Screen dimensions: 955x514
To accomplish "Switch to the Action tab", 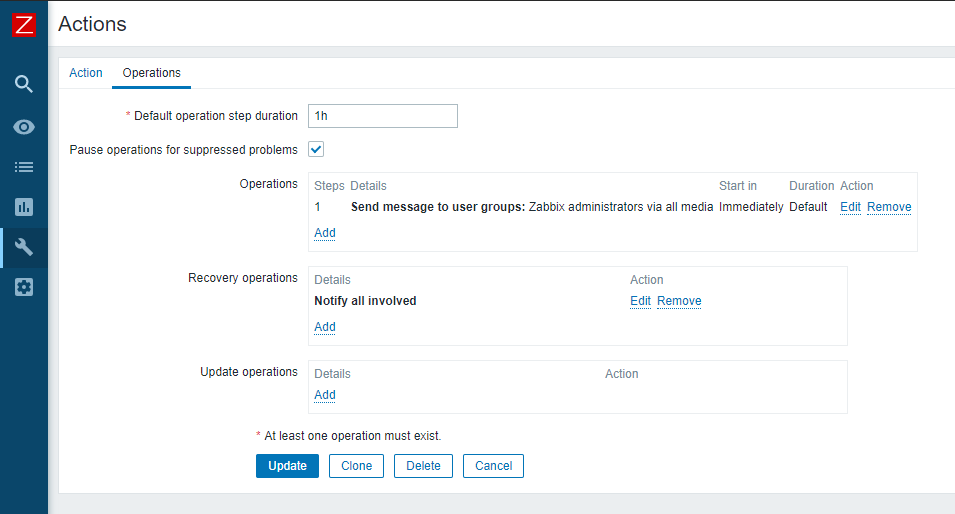I will pos(86,73).
